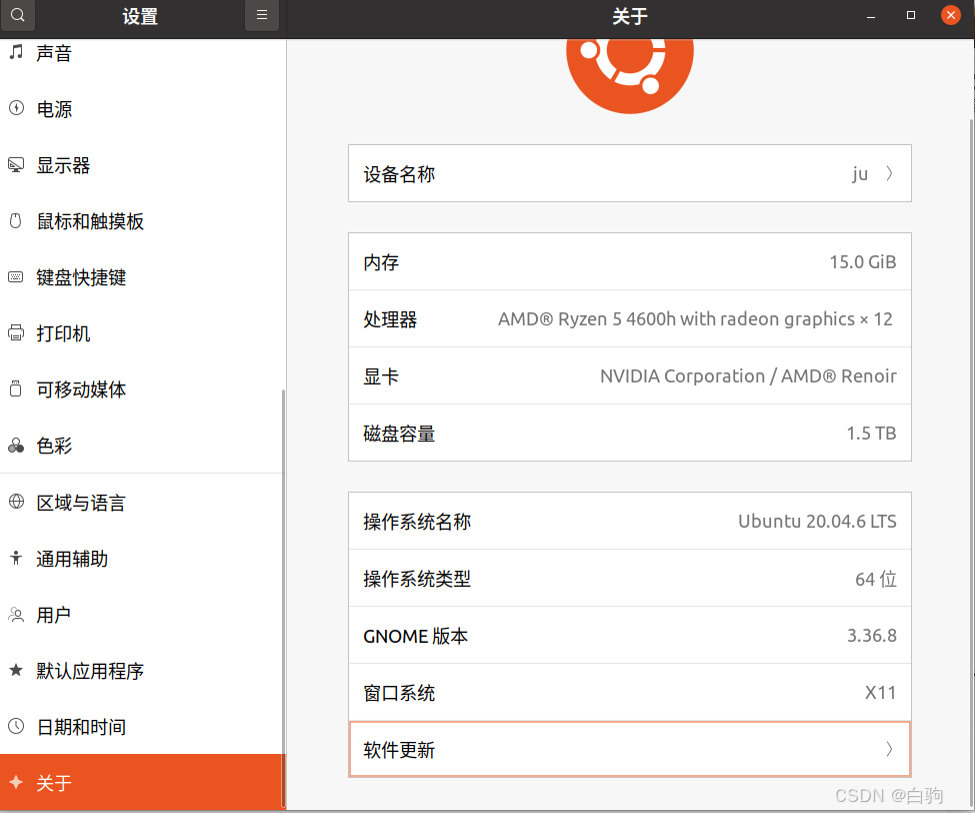Open the 软件更新 row
This screenshot has width=975, height=813.
click(x=630, y=749)
